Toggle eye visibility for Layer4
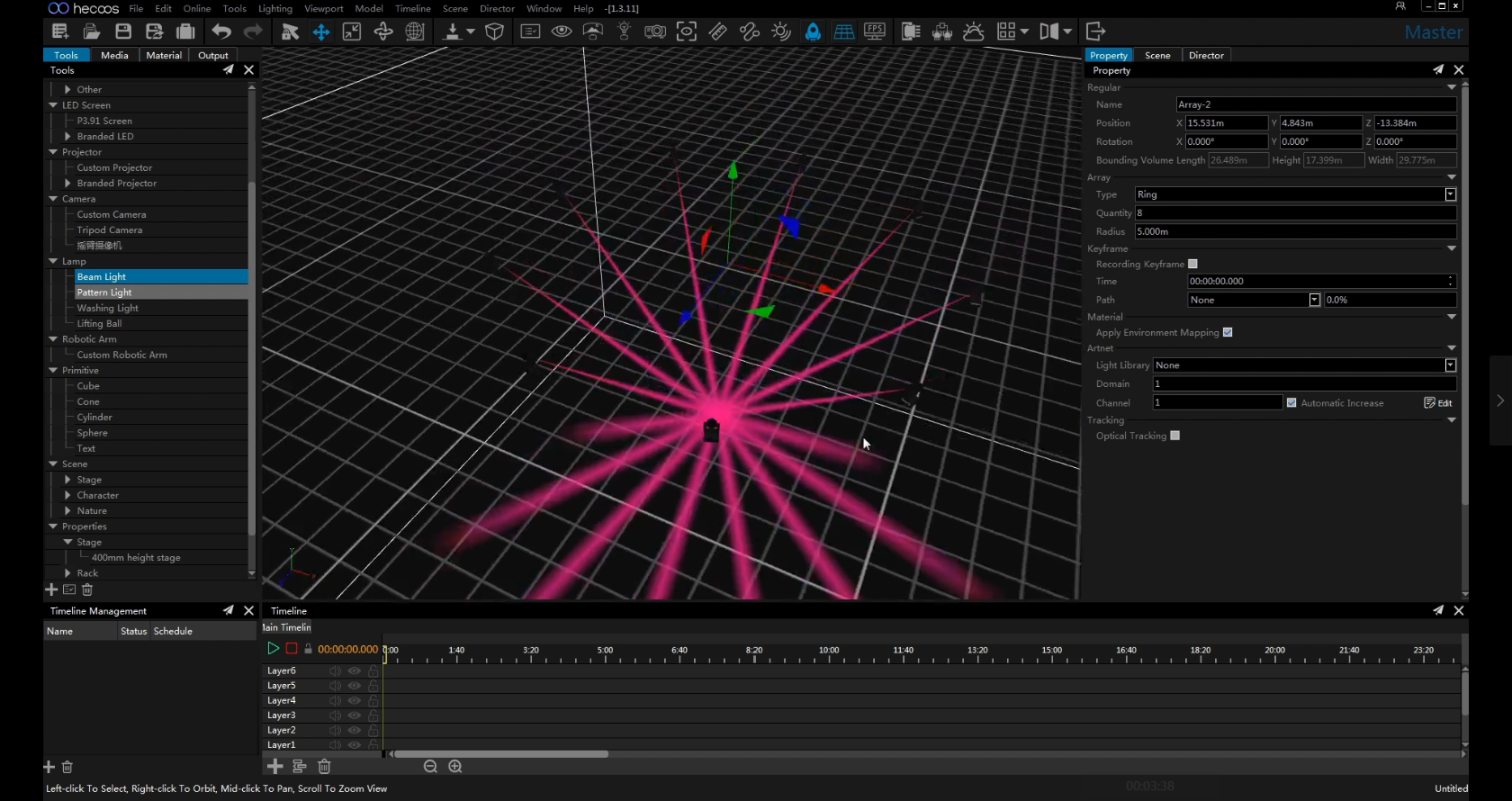Viewport: 1512px width, 801px height. point(355,700)
